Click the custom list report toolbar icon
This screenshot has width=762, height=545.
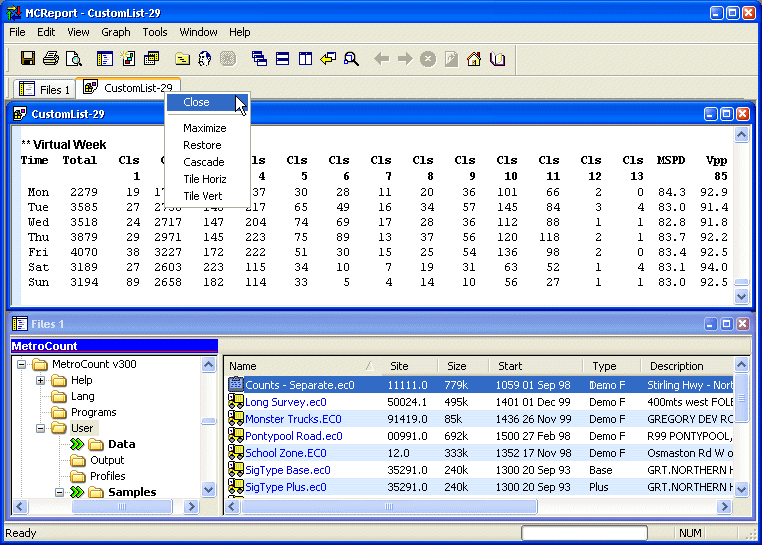pos(151,59)
